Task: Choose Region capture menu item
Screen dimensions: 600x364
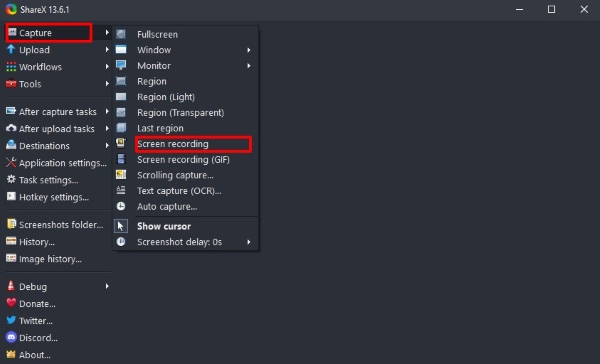Action: pos(186,81)
